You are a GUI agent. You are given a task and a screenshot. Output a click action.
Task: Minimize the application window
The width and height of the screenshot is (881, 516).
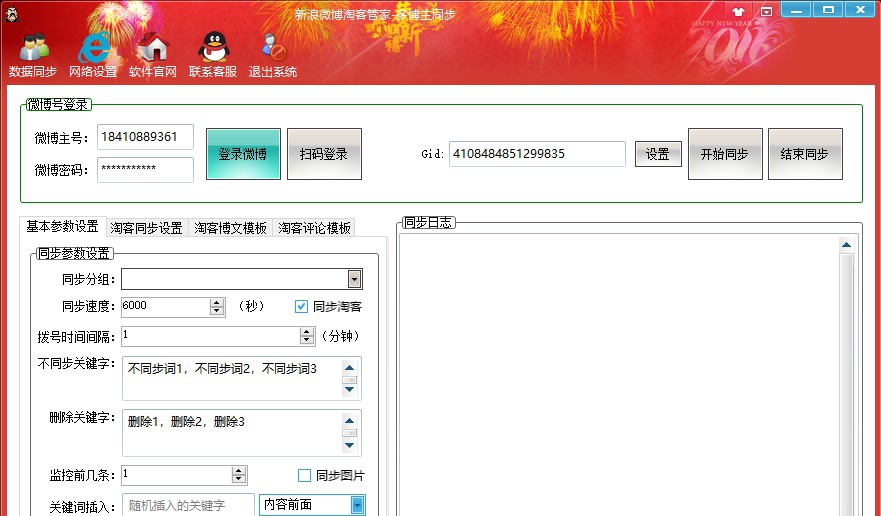pos(796,10)
